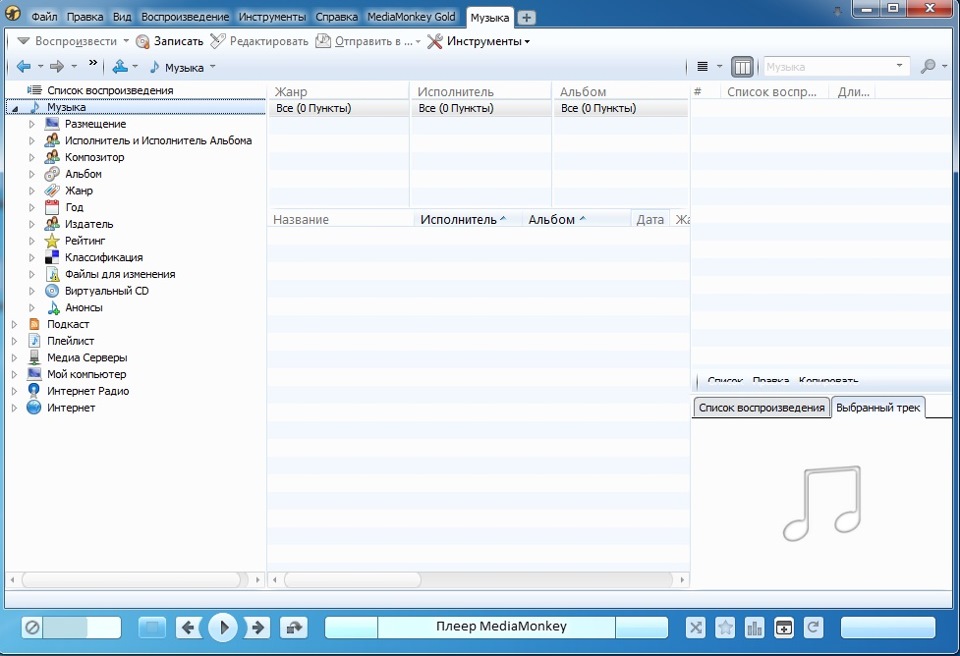Skip to next track in player
This screenshot has height=656, width=960.
coord(257,627)
